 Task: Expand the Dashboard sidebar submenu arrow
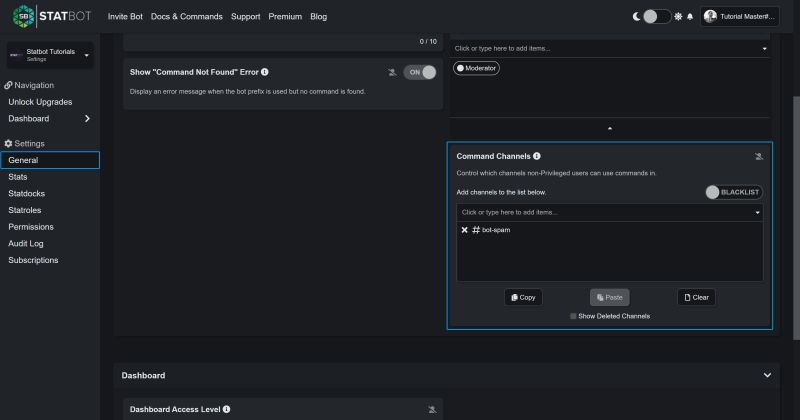pyautogui.click(x=87, y=118)
